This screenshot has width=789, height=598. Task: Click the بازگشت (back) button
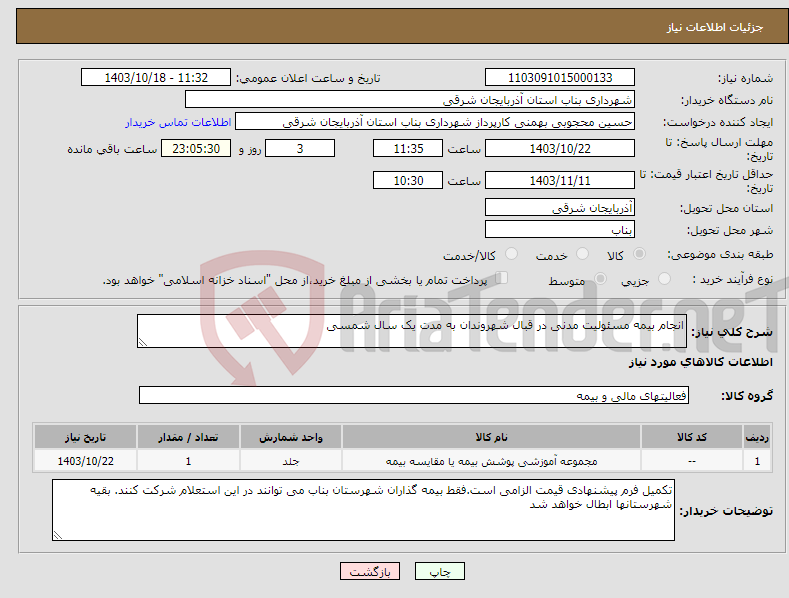[370, 571]
